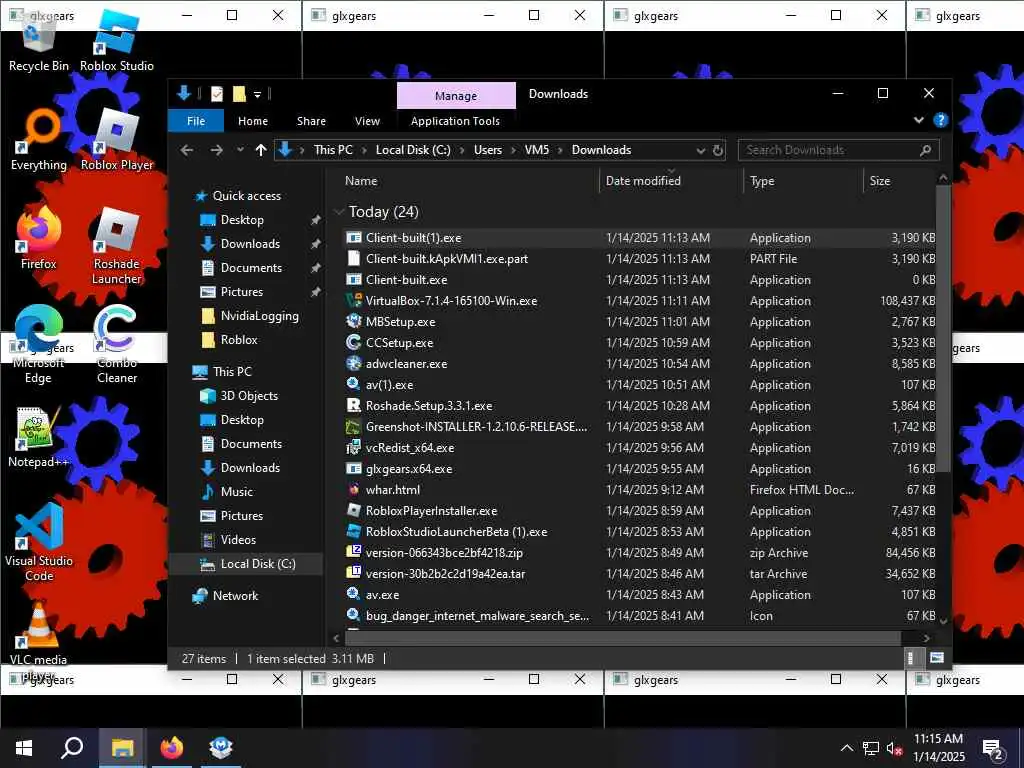Select CCSetup.exe file row

point(640,343)
